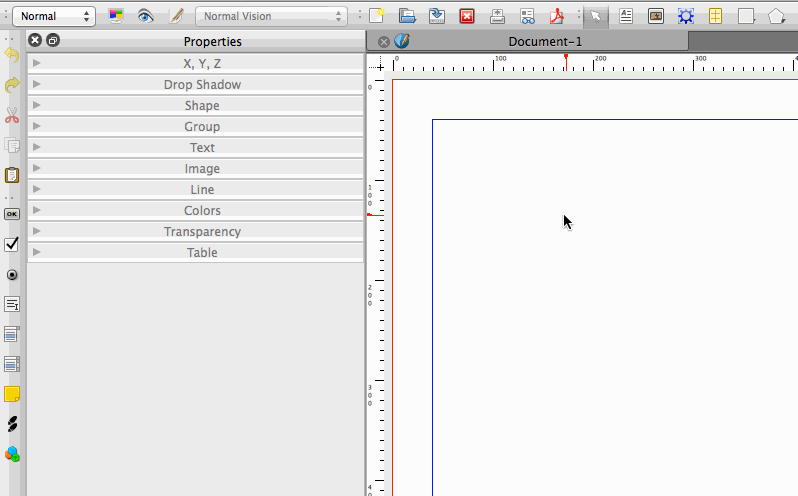Screen dimensions: 798x496
Task: Select the Insert Table tool
Action: (x=716, y=16)
